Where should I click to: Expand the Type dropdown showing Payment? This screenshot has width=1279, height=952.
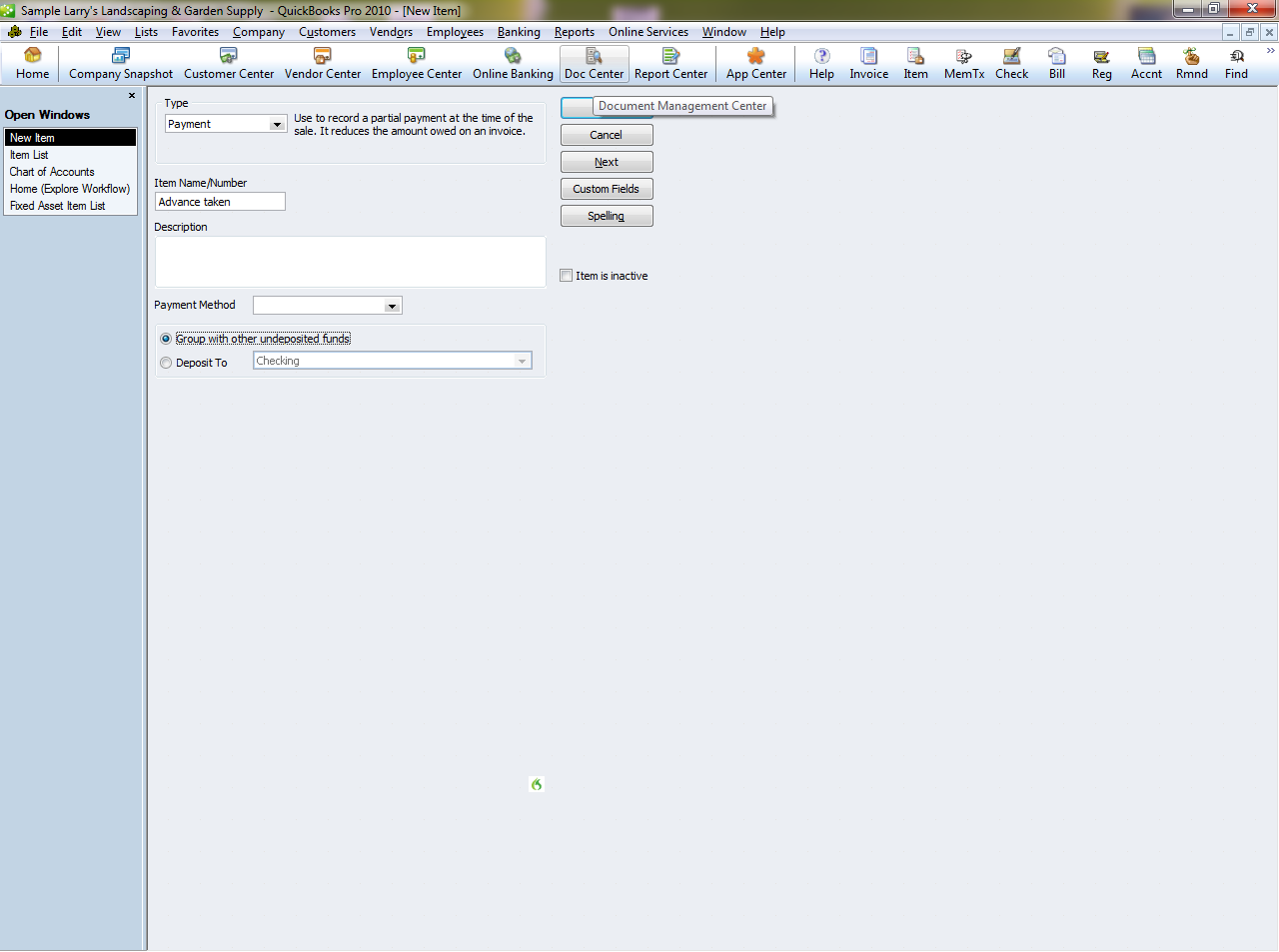tap(277, 124)
